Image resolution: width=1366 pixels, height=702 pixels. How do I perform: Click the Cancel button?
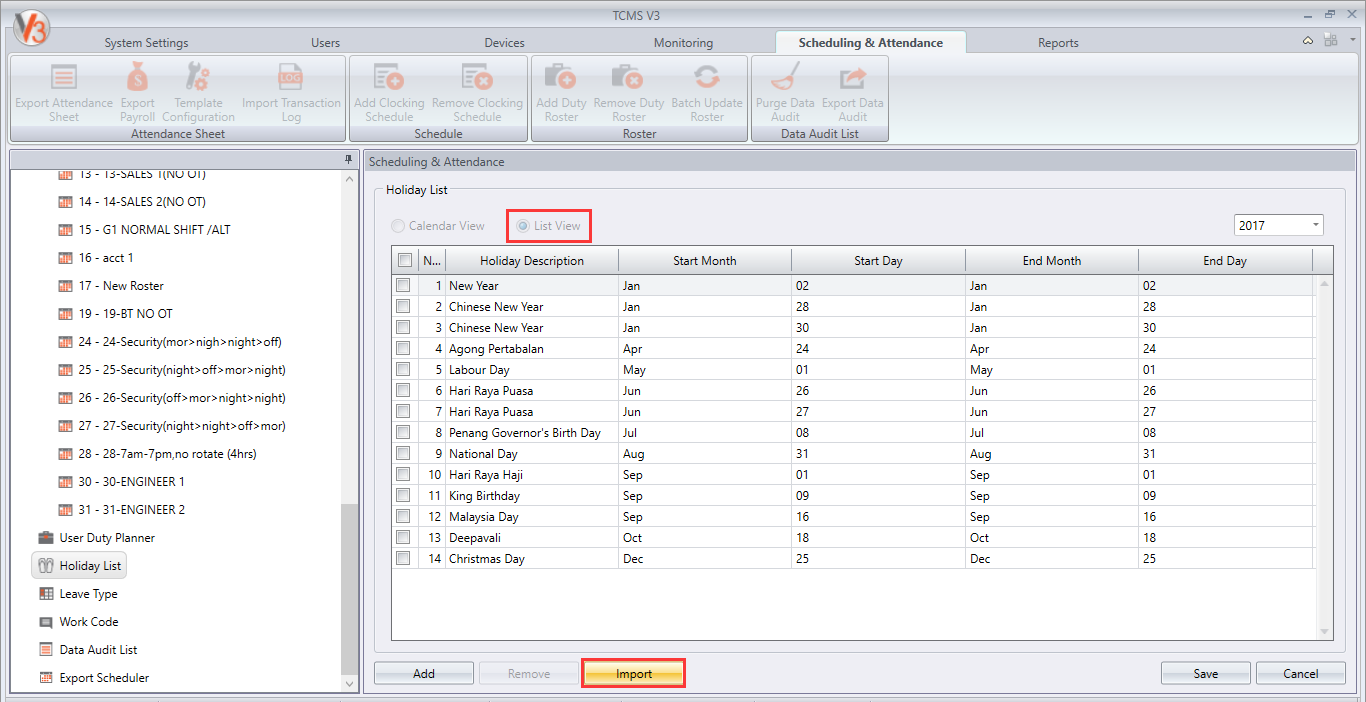pyautogui.click(x=1301, y=674)
